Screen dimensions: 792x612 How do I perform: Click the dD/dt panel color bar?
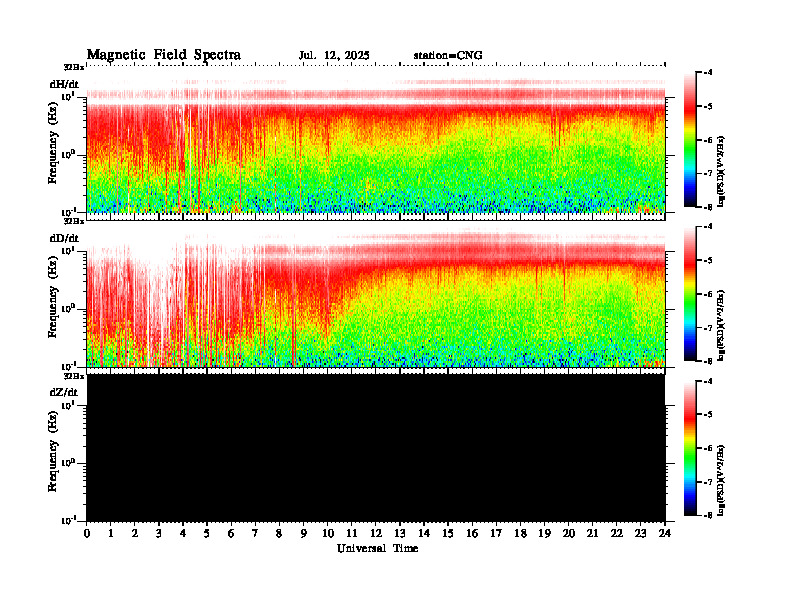690,294
